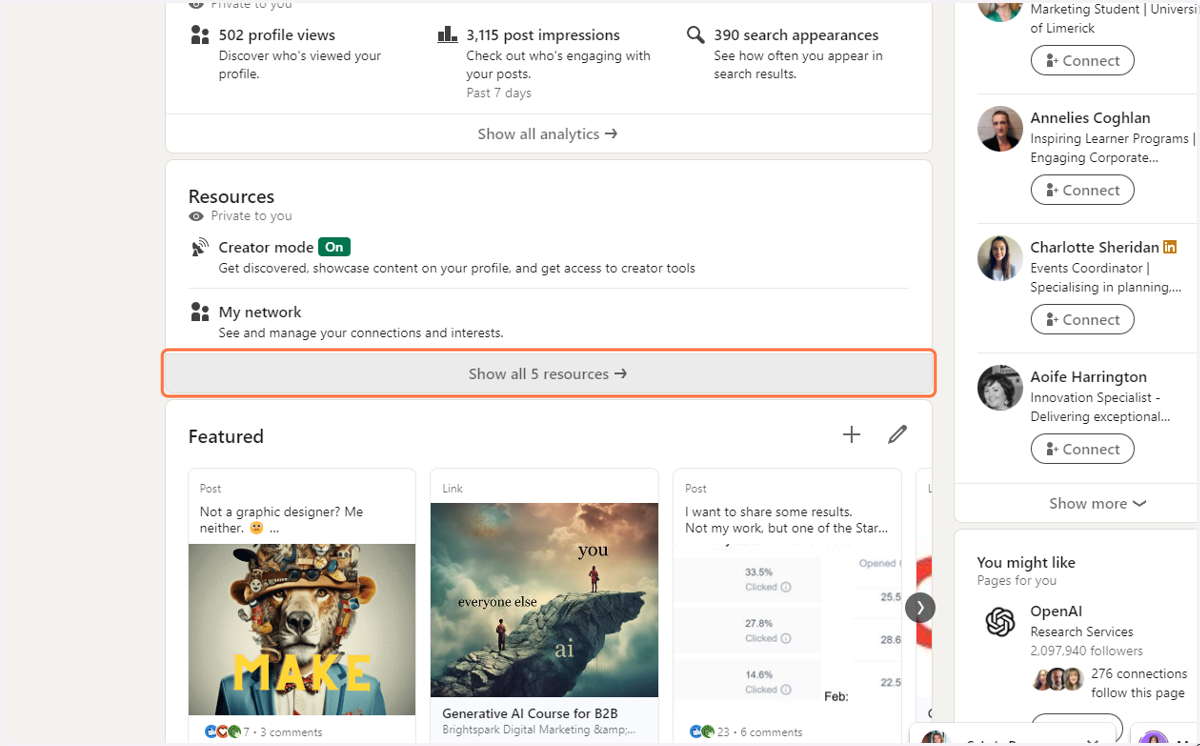Open the OpenAI page name
Screen dimensions: 1200x746
pyautogui.click(x=1057, y=611)
